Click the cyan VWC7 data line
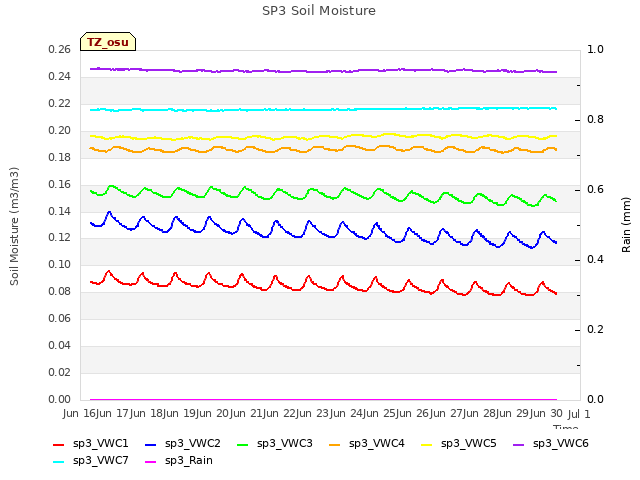Viewport: 640px width, 480px height. click(x=323, y=109)
